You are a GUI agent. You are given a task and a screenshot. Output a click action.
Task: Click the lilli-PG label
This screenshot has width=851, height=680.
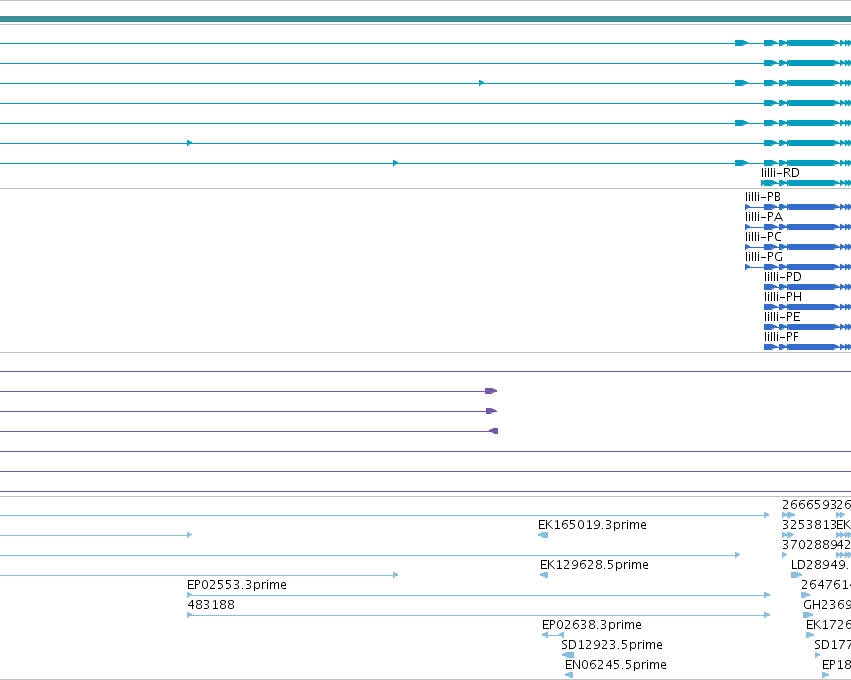tap(764, 257)
